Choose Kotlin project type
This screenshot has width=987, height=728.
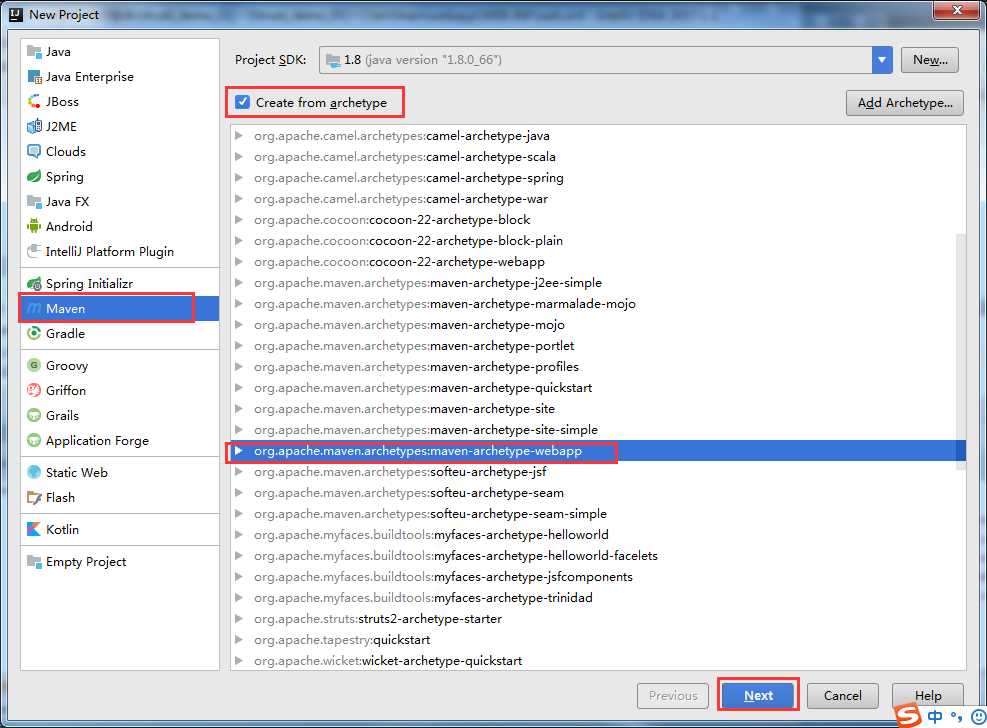[120, 530]
